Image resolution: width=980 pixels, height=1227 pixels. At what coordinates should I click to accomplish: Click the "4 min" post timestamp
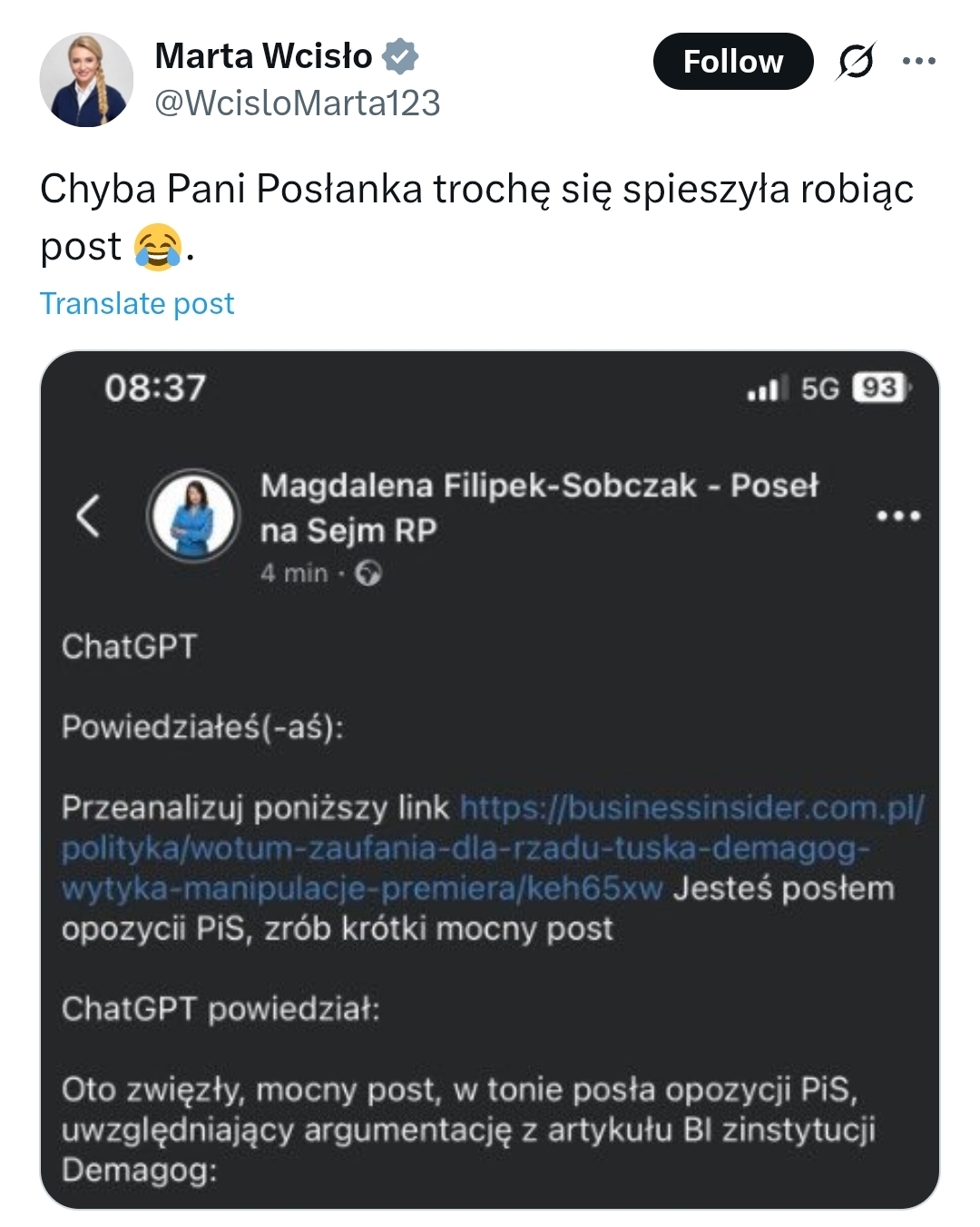coord(294,574)
